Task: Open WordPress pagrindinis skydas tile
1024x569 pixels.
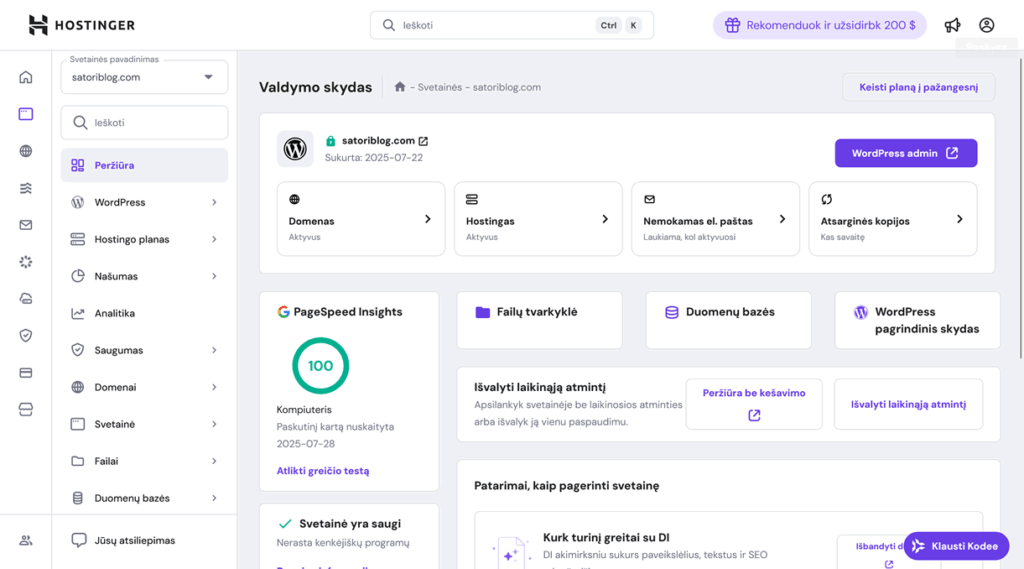Action: pos(918,320)
